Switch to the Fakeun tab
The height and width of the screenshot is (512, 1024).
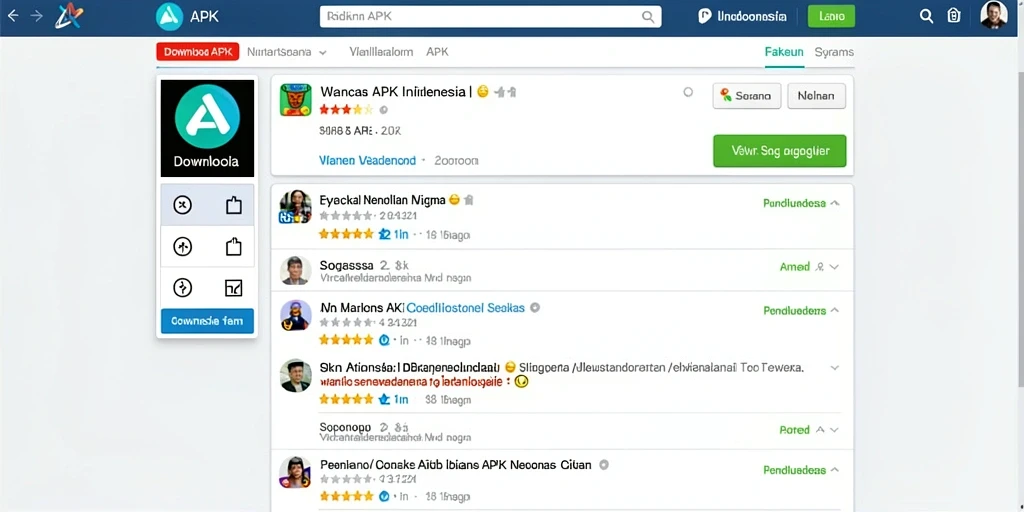[x=784, y=52]
